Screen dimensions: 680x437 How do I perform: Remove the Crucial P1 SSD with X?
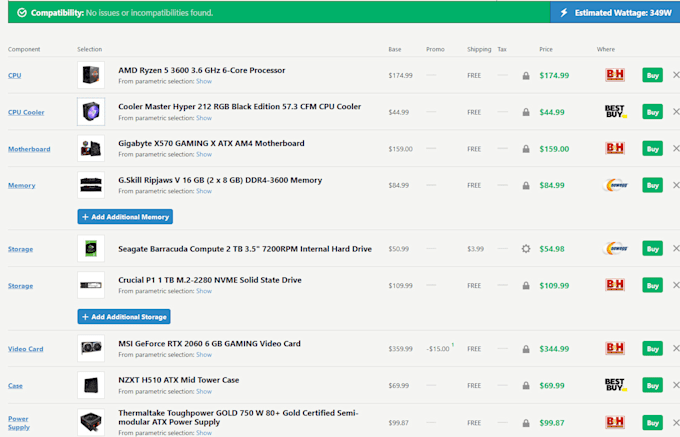(676, 285)
